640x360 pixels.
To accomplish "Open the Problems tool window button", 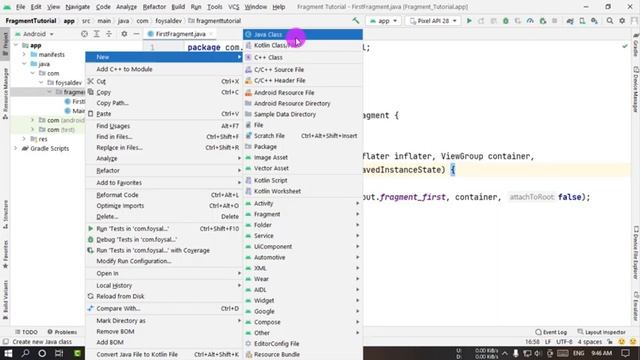I will 62,332.
